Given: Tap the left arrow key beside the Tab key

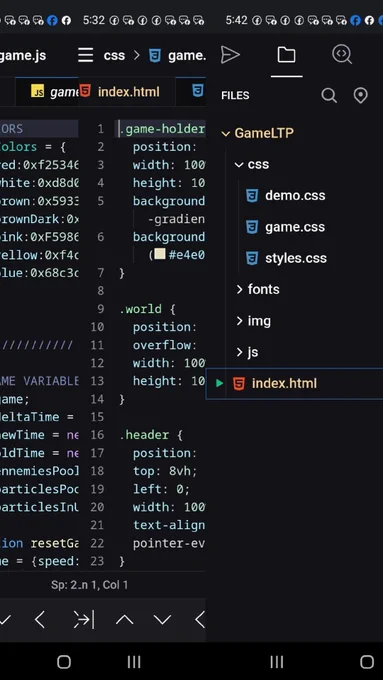Looking at the screenshot, I should pos(40,620).
